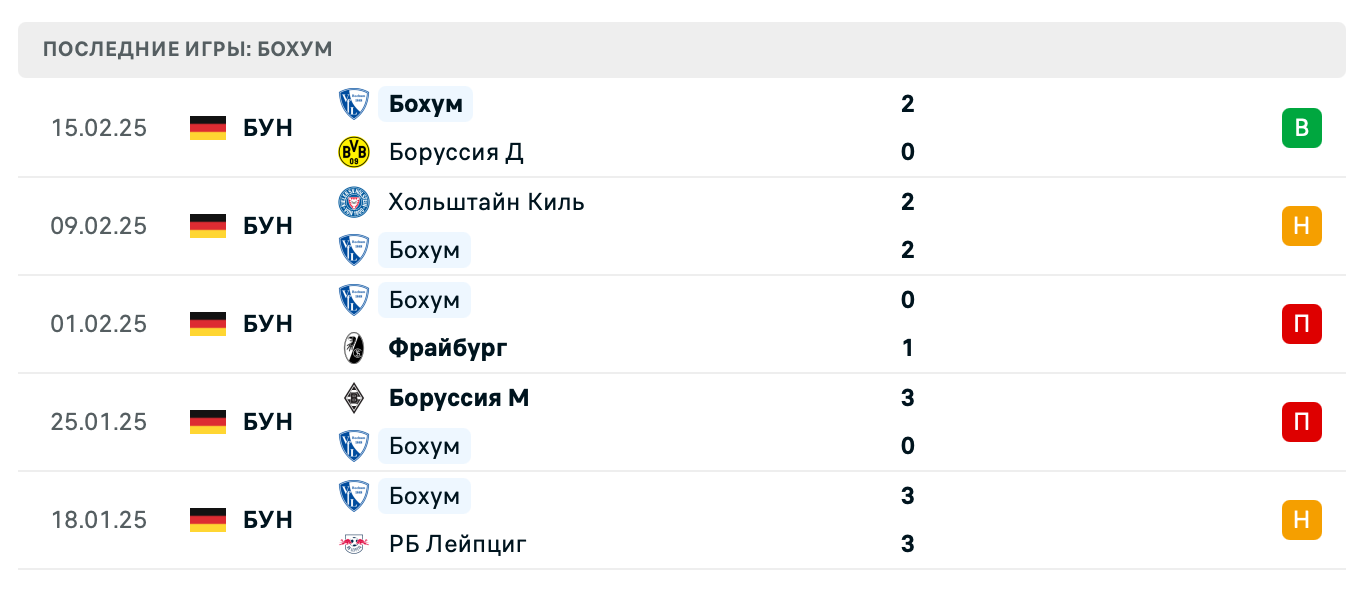Image resolution: width=1364 pixels, height=592 pixels.
Task: Click the ПОСЛЕДНИЕ ИГРЫ: БОХУМ header
Action: click(x=189, y=48)
